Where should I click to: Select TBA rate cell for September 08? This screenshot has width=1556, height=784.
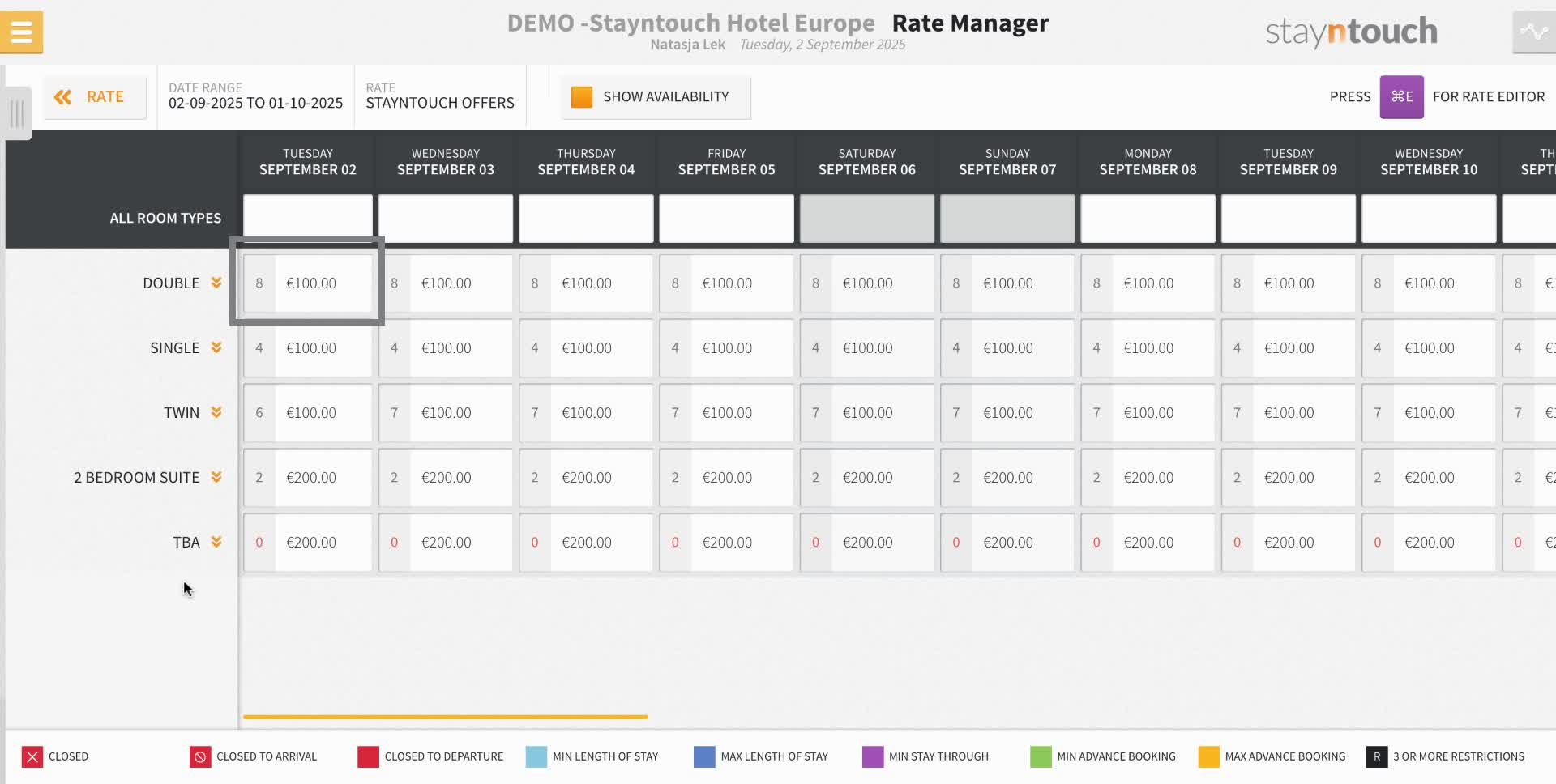click(x=1148, y=542)
